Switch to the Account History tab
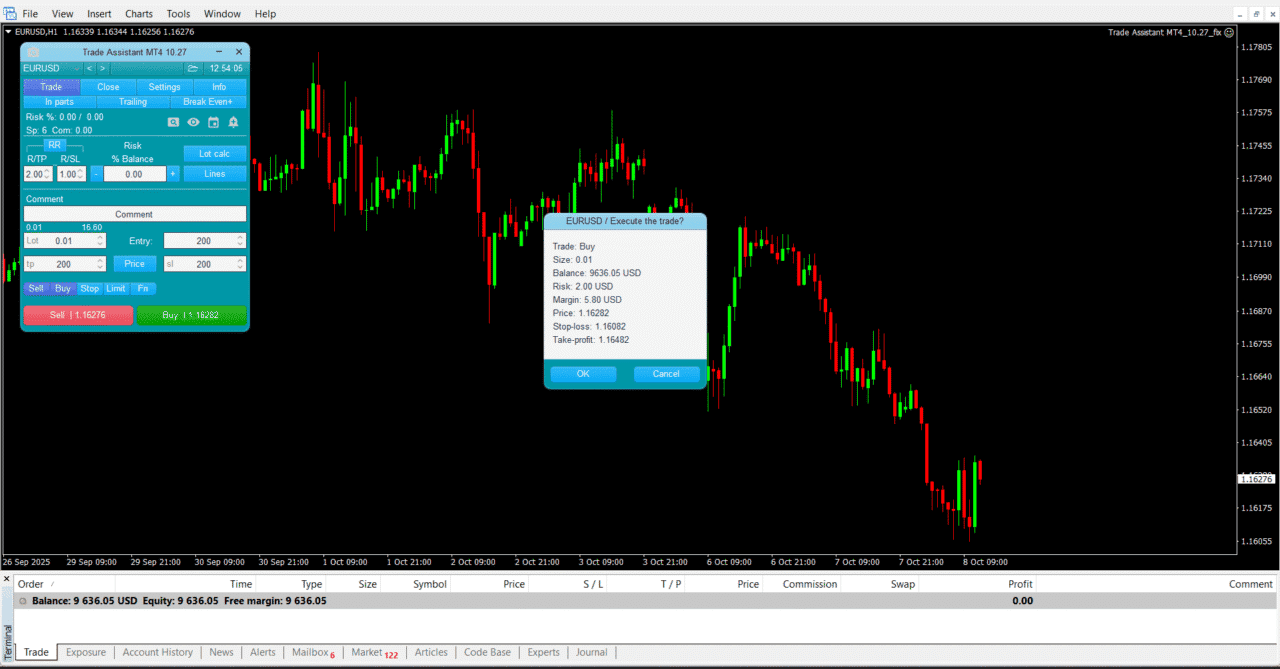Viewport: 1280px width, 669px height. [157, 652]
